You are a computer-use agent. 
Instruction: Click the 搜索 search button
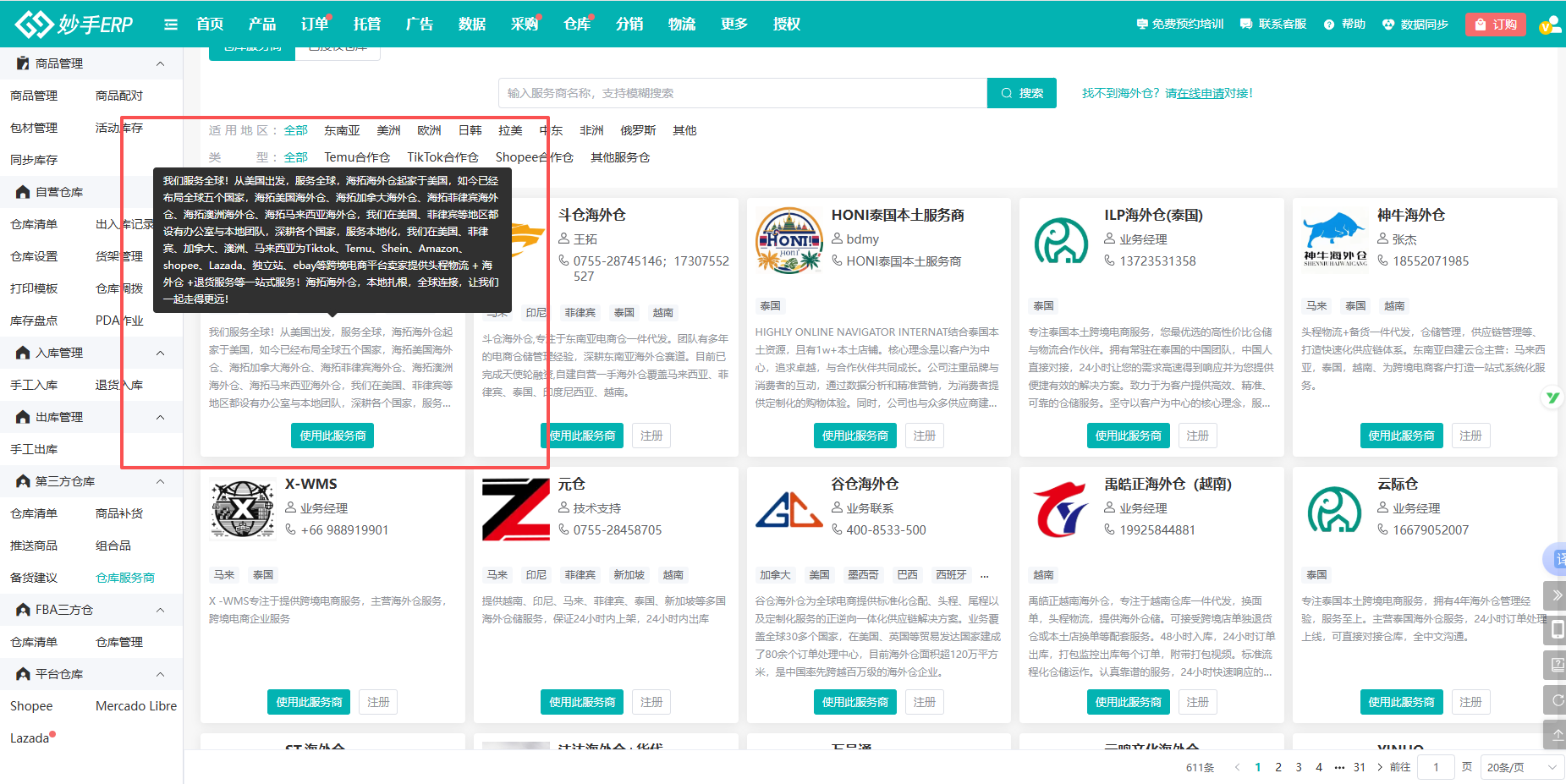click(1022, 93)
